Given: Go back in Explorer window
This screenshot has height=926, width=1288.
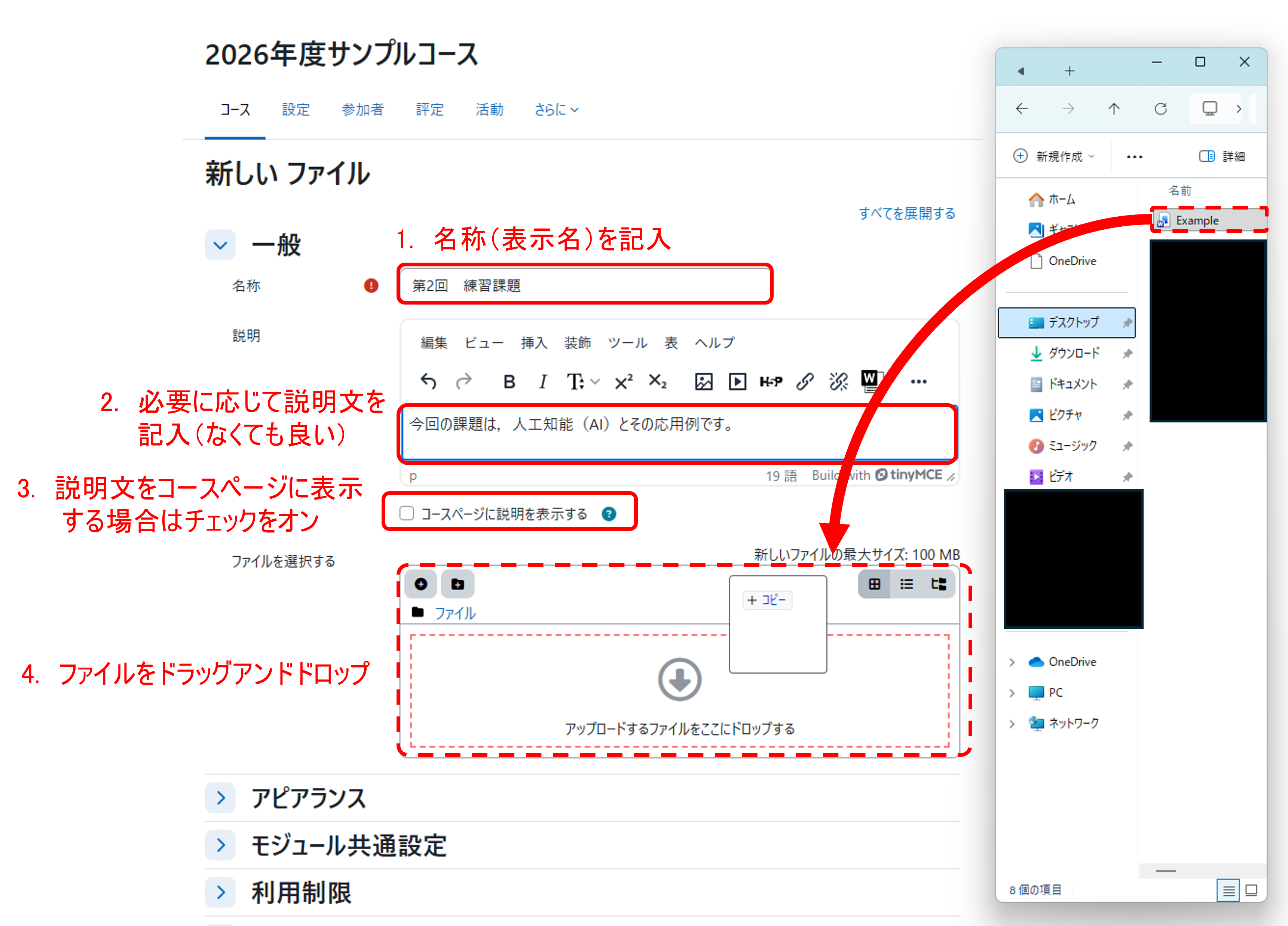Looking at the screenshot, I should [x=1022, y=109].
